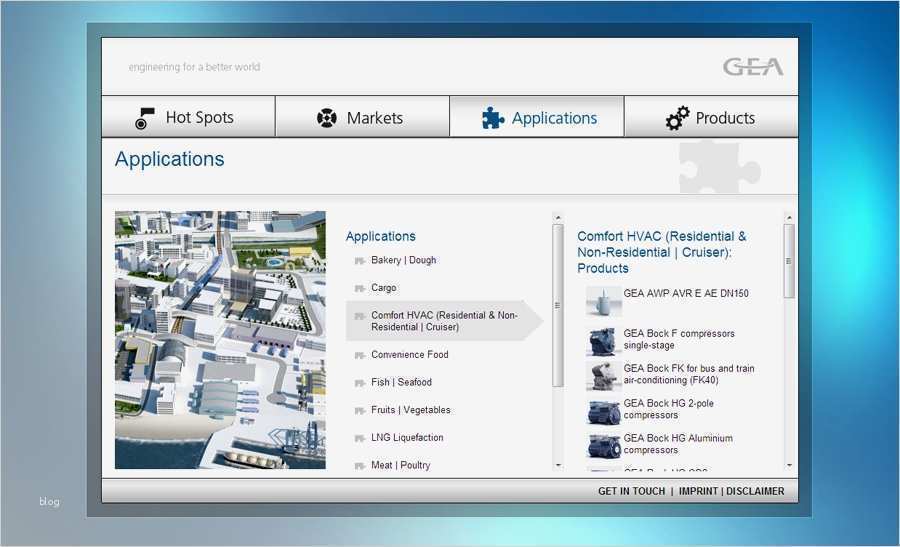Select Bakery | Dough application
Viewport: 900px width, 547px height.
pyautogui.click(x=404, y=260)
